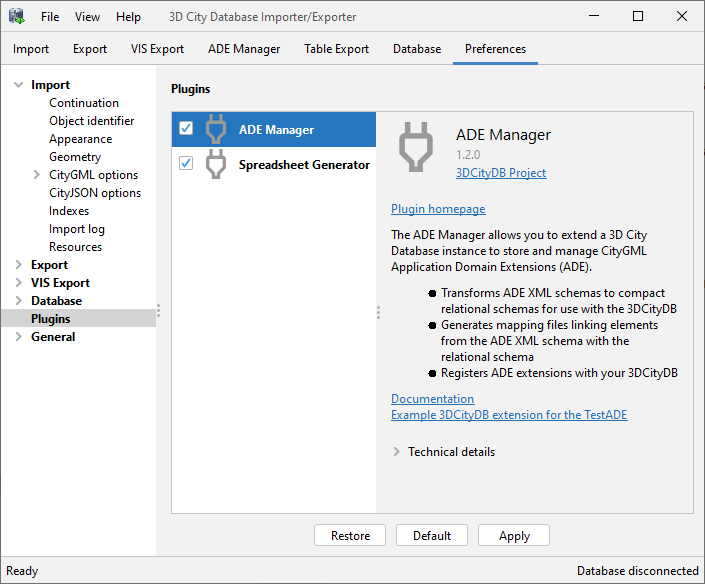Switch to the VIS Export tab
Image resolution: width=705 pixels, height=584 pixels.
(x=157, y=49)
